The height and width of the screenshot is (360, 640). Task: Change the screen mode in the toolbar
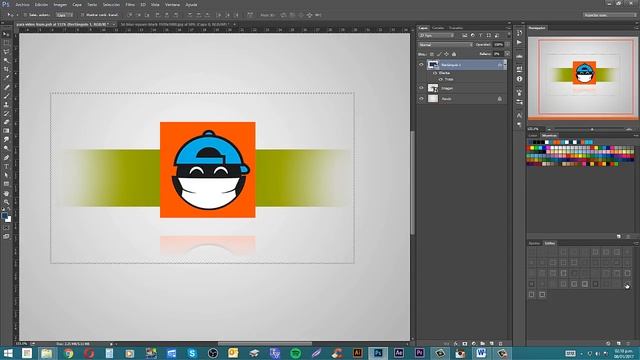coord(6,236)
